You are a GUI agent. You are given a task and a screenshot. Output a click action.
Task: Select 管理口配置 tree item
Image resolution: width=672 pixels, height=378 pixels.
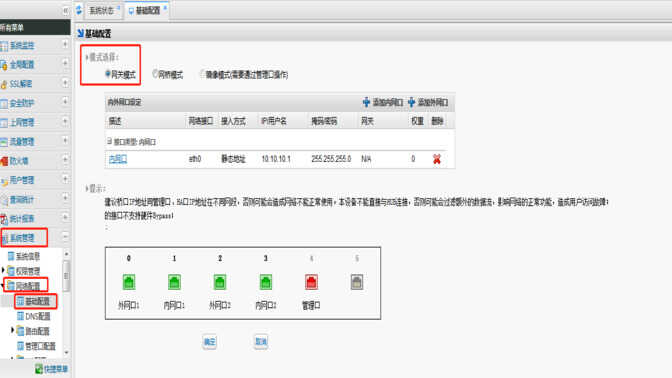click(40, 346)
